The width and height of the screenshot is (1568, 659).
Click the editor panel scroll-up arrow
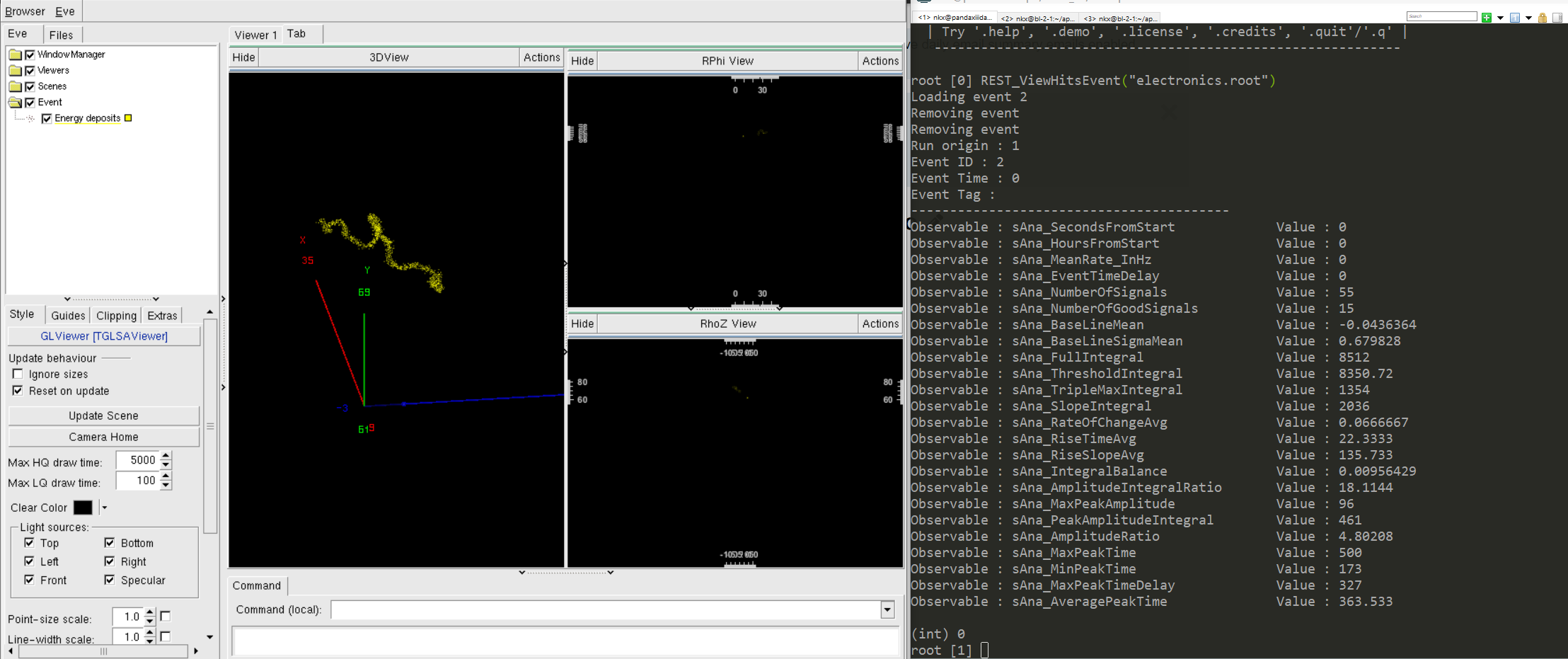(x=209, y=312)
